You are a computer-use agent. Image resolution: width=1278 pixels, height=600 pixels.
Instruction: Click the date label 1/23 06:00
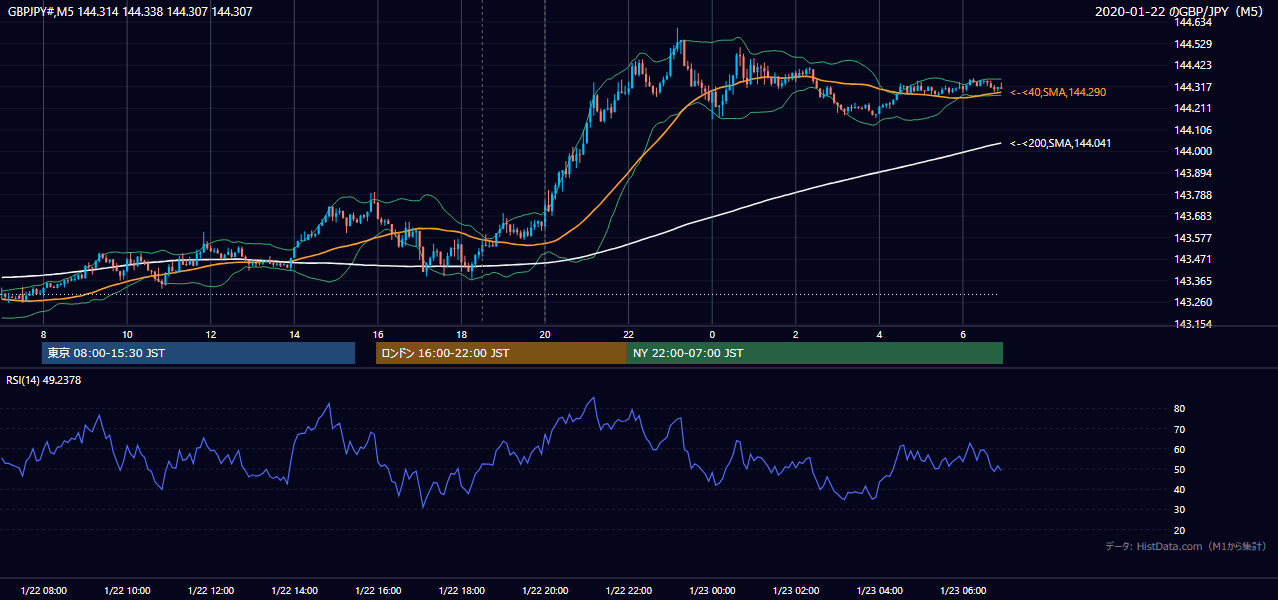pos(962,591)
